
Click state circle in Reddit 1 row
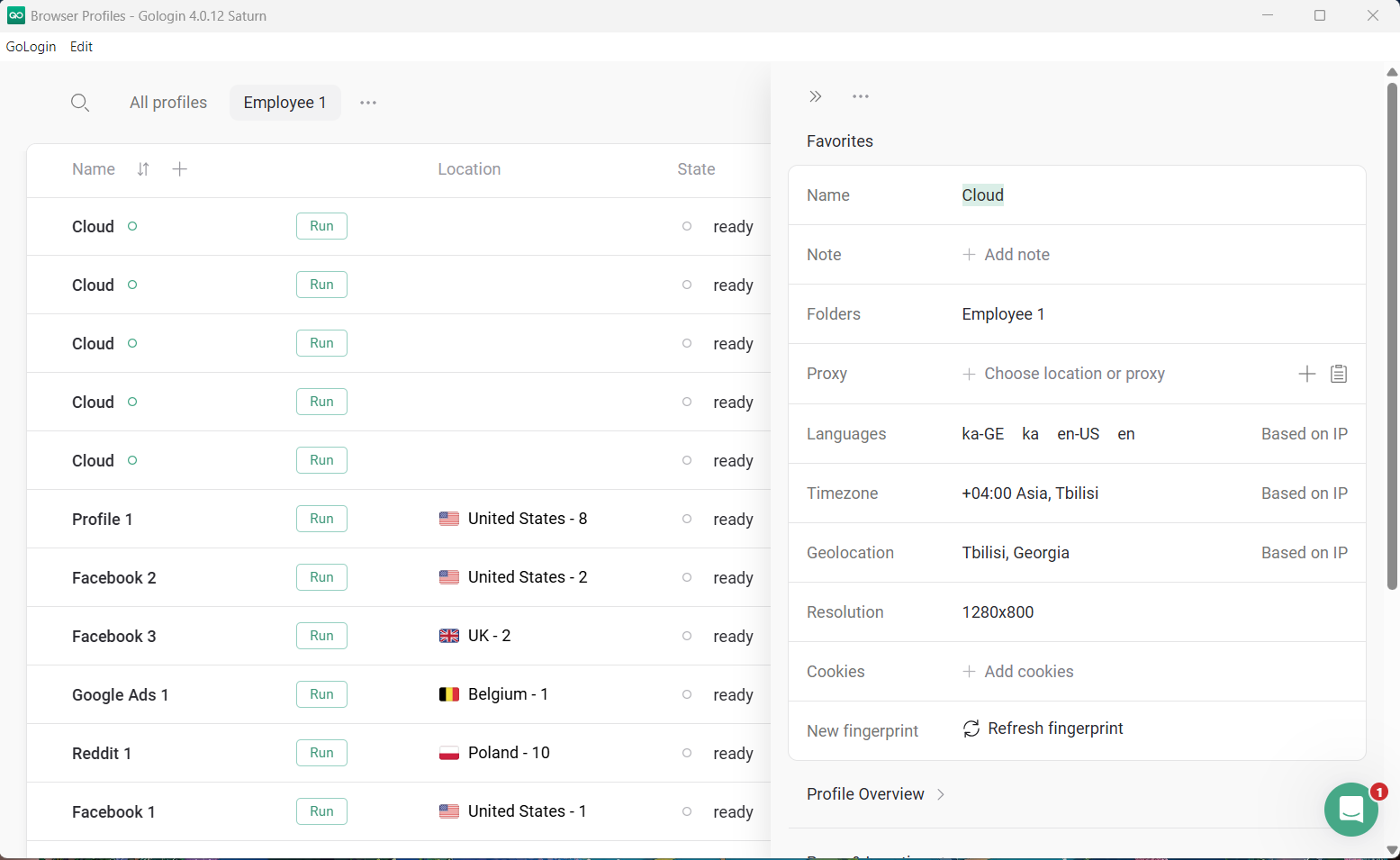point(687,753)
